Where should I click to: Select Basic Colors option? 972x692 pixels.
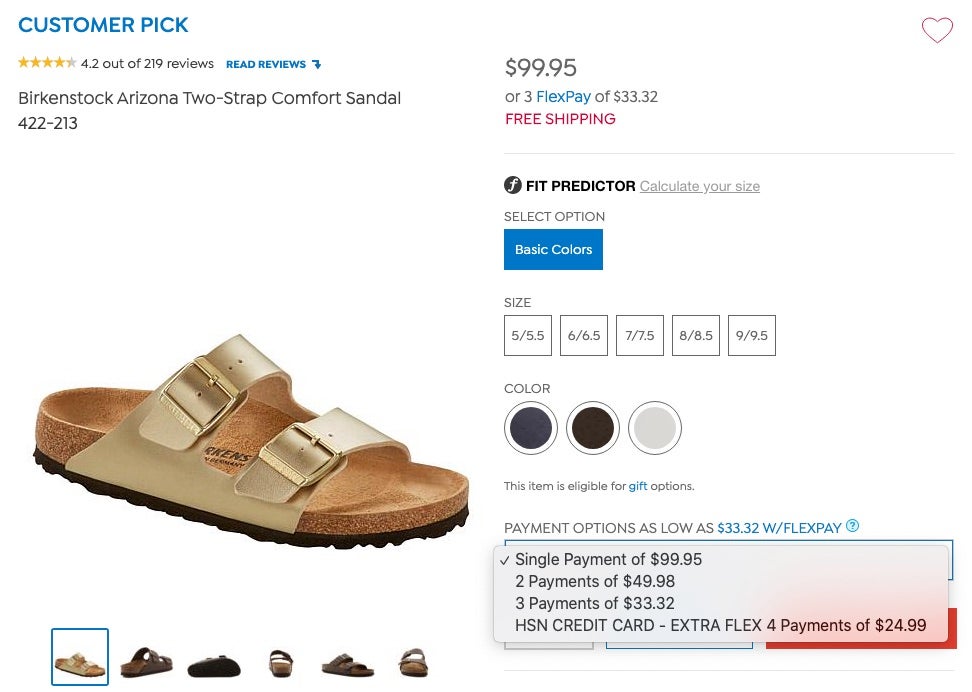pos(553,250)
